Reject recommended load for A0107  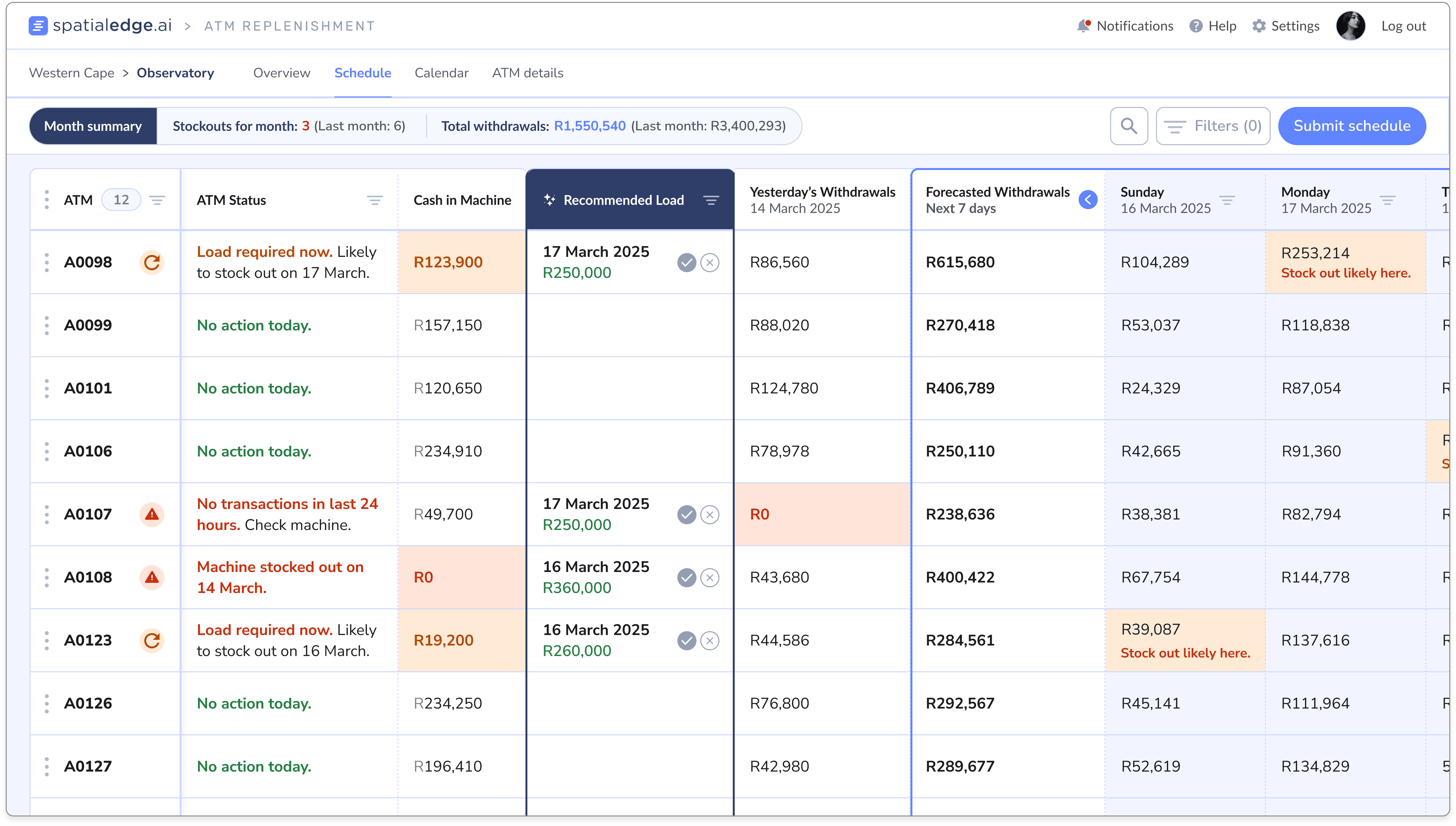709,514
